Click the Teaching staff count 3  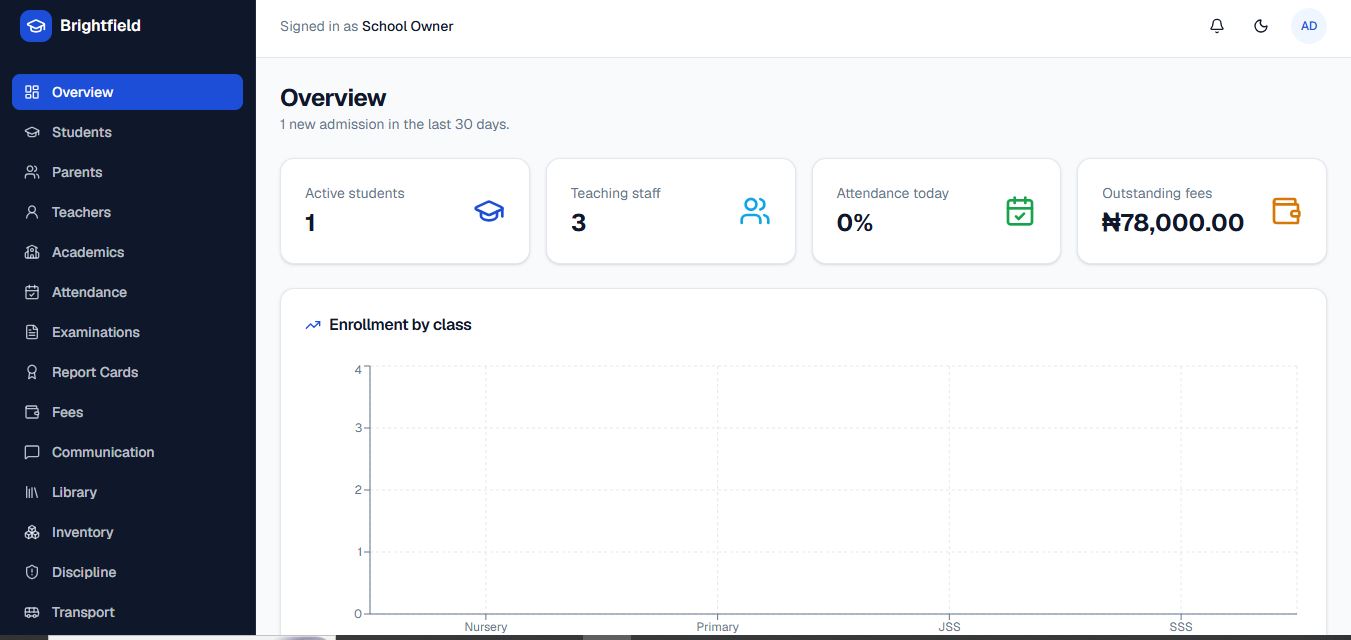[x=578, y=223]
